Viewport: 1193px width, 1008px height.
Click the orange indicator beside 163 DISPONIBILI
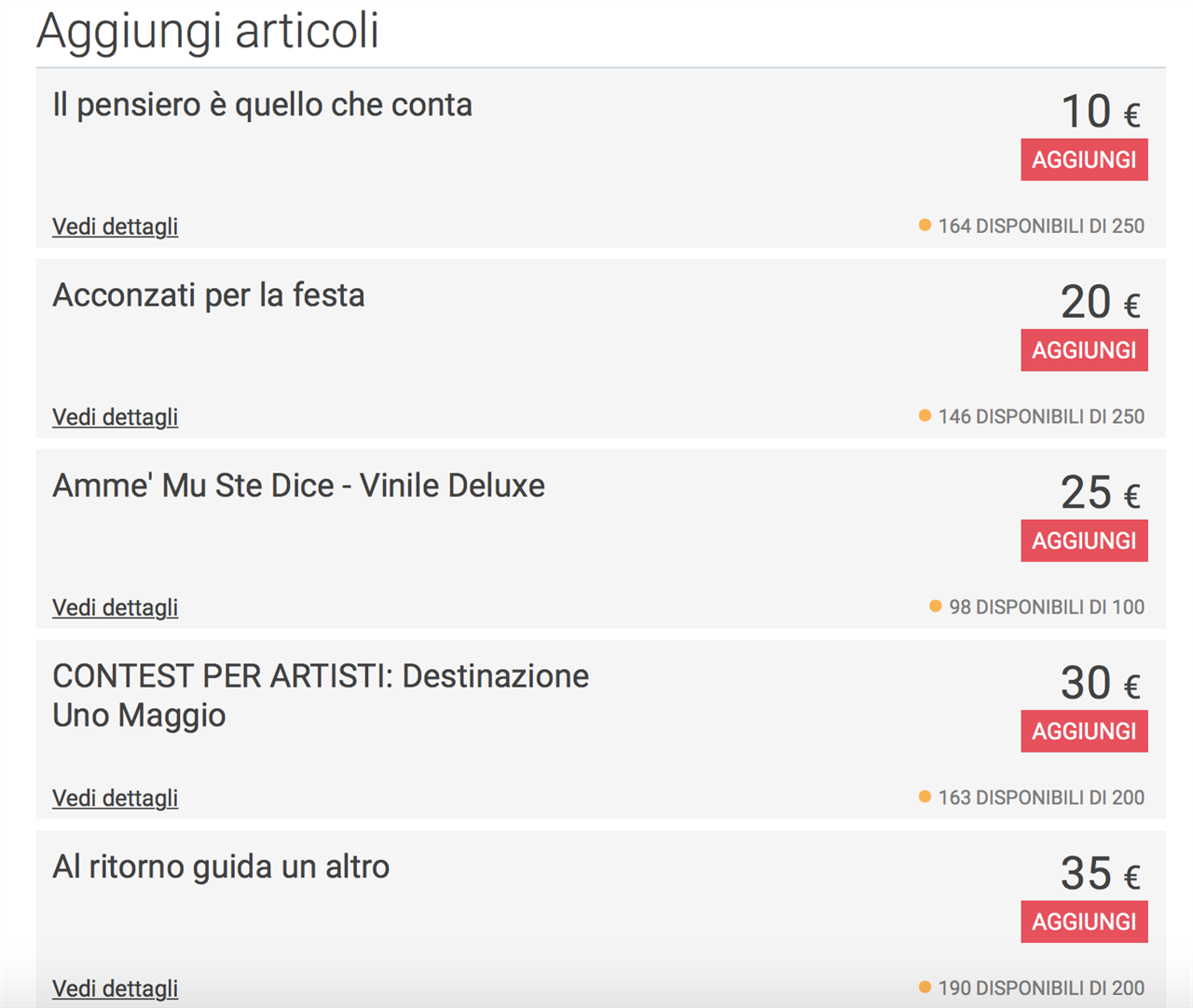(x=925, y=797)
